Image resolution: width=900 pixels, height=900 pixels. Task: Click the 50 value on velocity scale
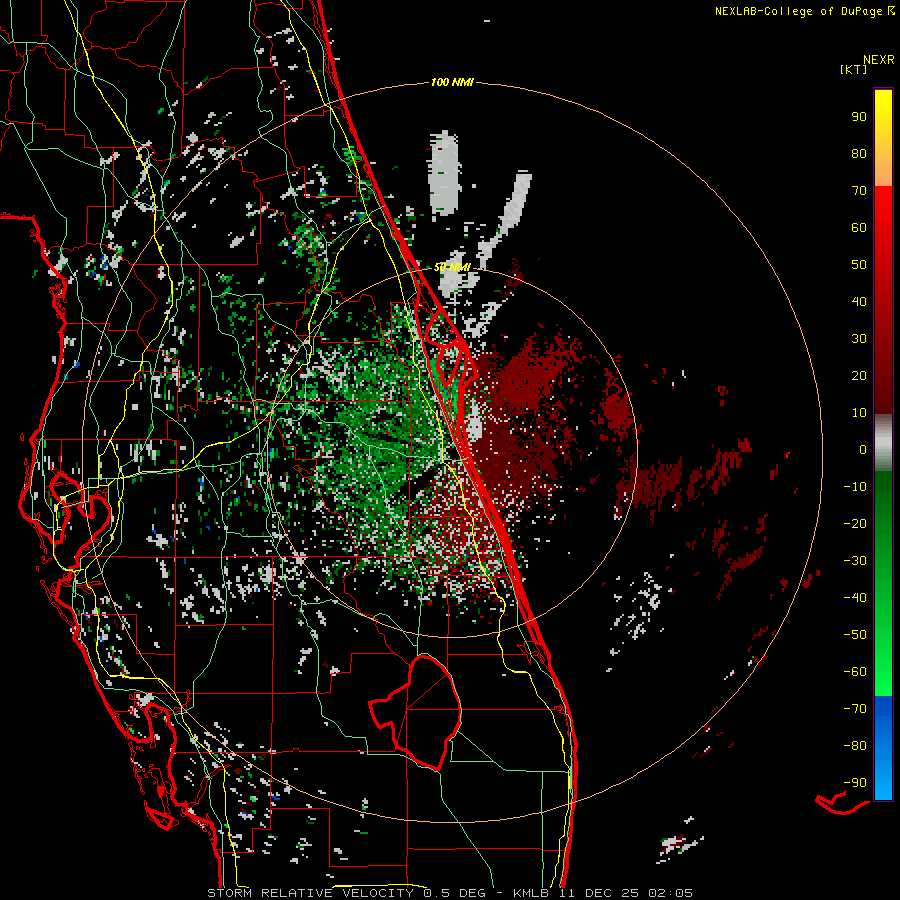859,265
